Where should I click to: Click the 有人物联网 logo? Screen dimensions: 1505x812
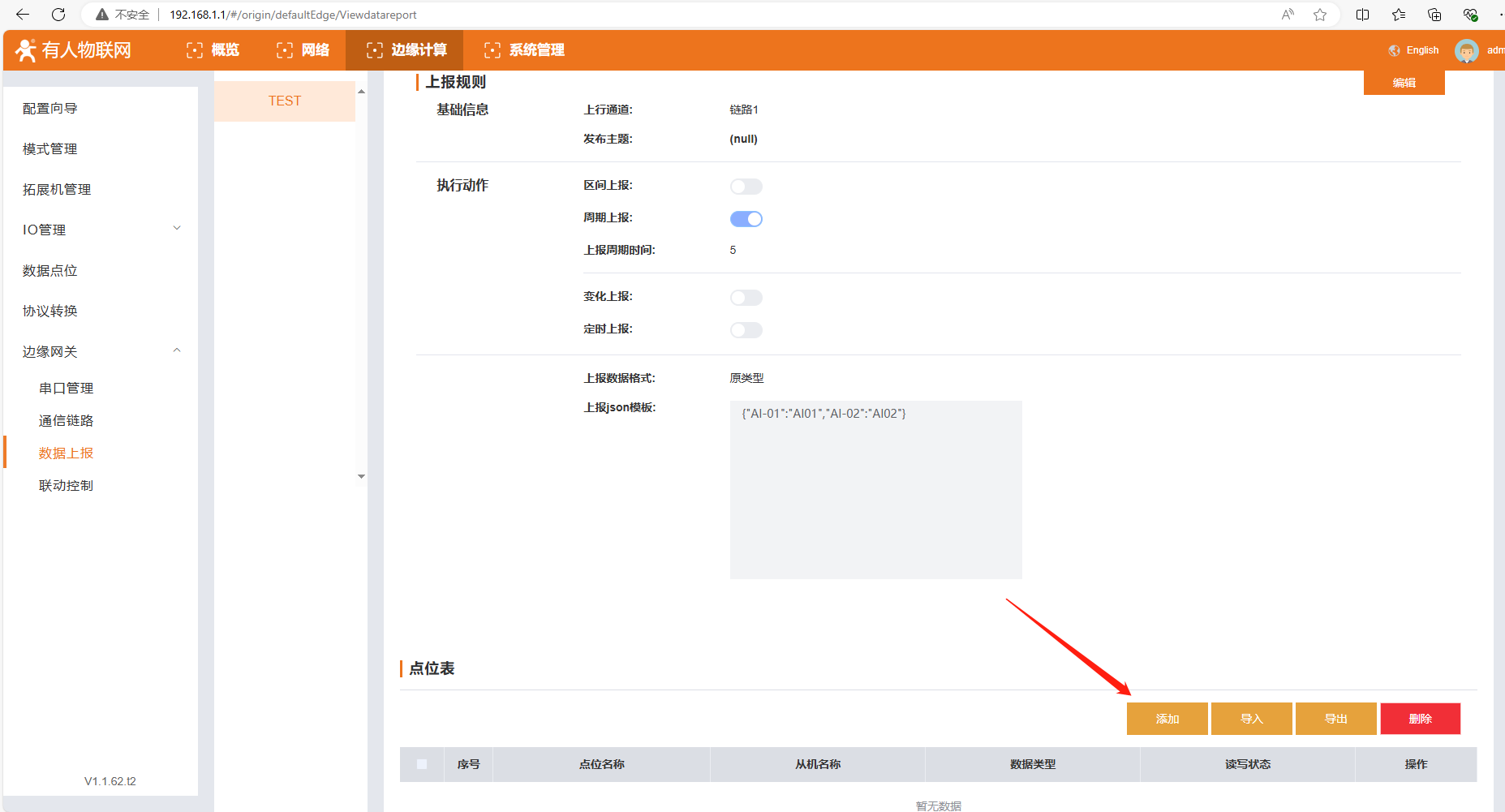74,50
